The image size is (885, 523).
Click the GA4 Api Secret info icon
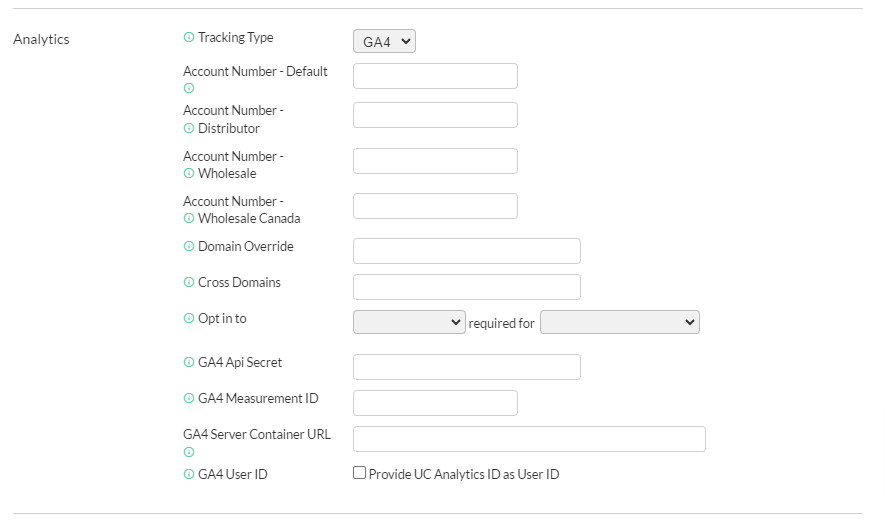click(189, 362)
